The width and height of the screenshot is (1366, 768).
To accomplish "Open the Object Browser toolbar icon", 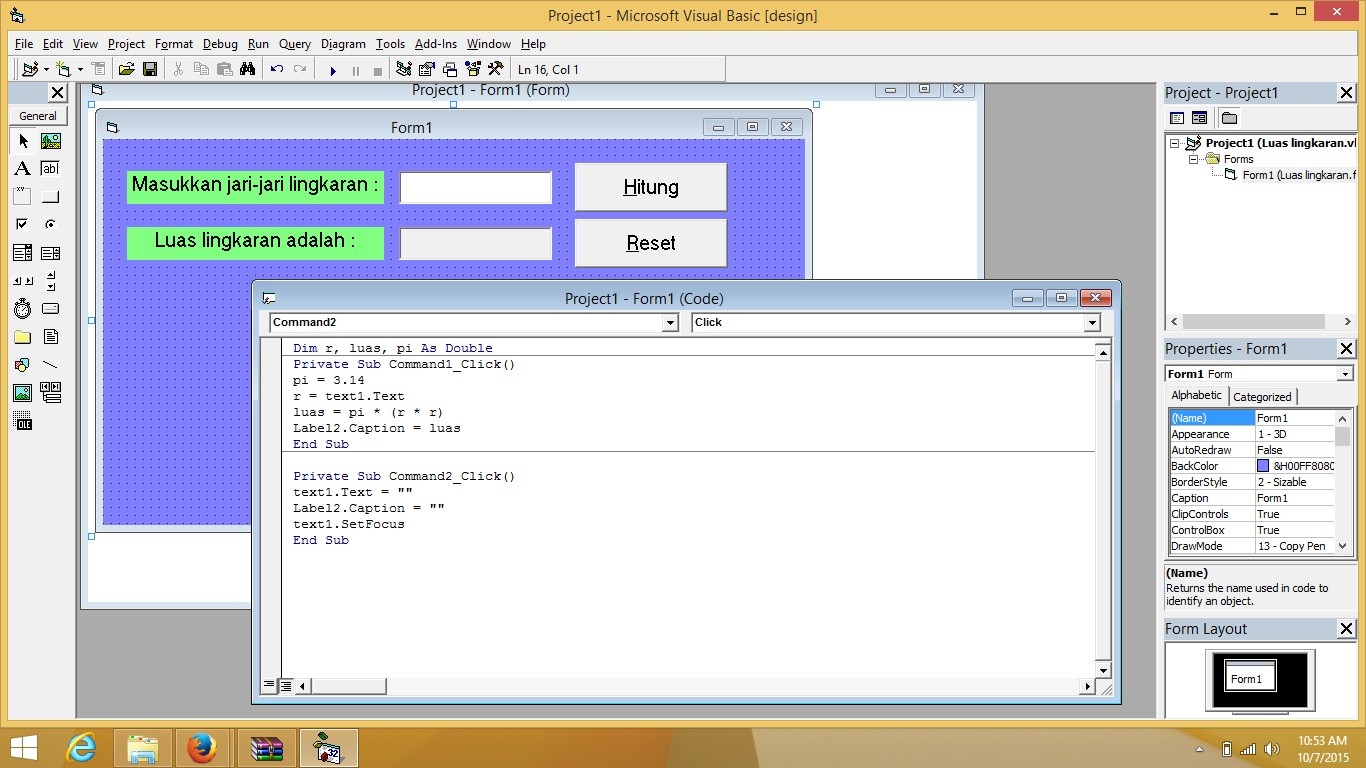I will (x=472, y=69).
